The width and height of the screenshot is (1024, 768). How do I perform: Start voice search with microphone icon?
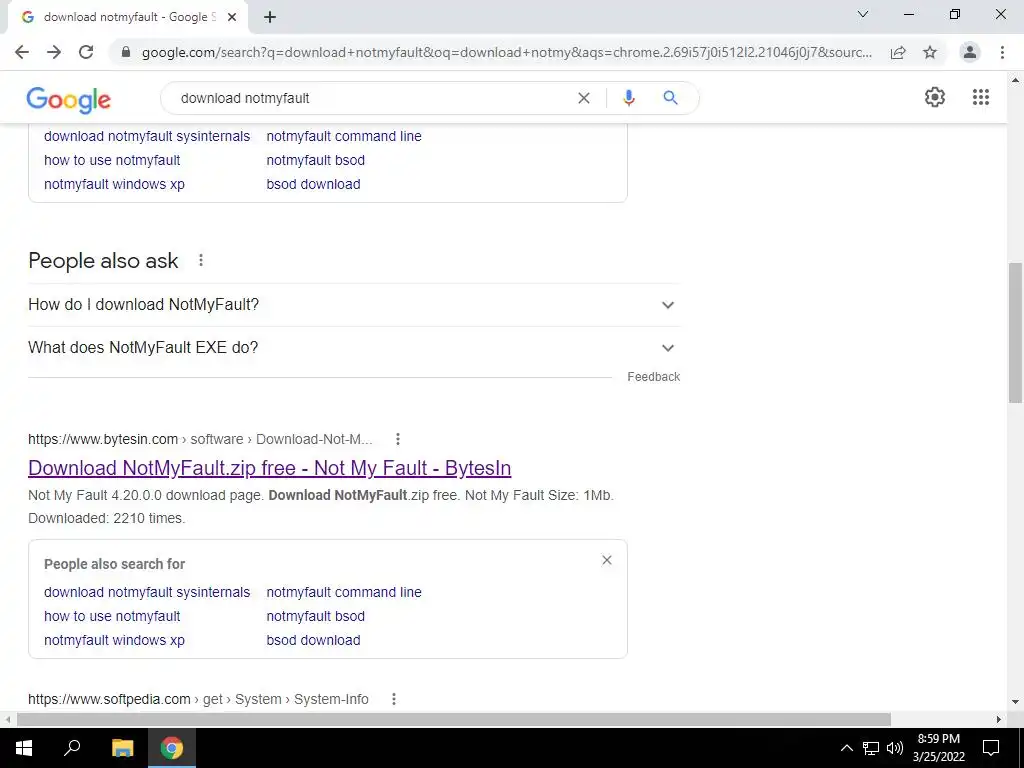pyautogui.click(x=629, y=98)
